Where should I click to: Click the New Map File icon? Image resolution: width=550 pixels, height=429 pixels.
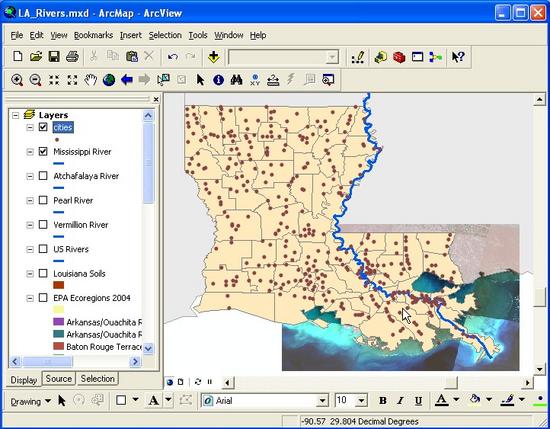click(18, 56)
